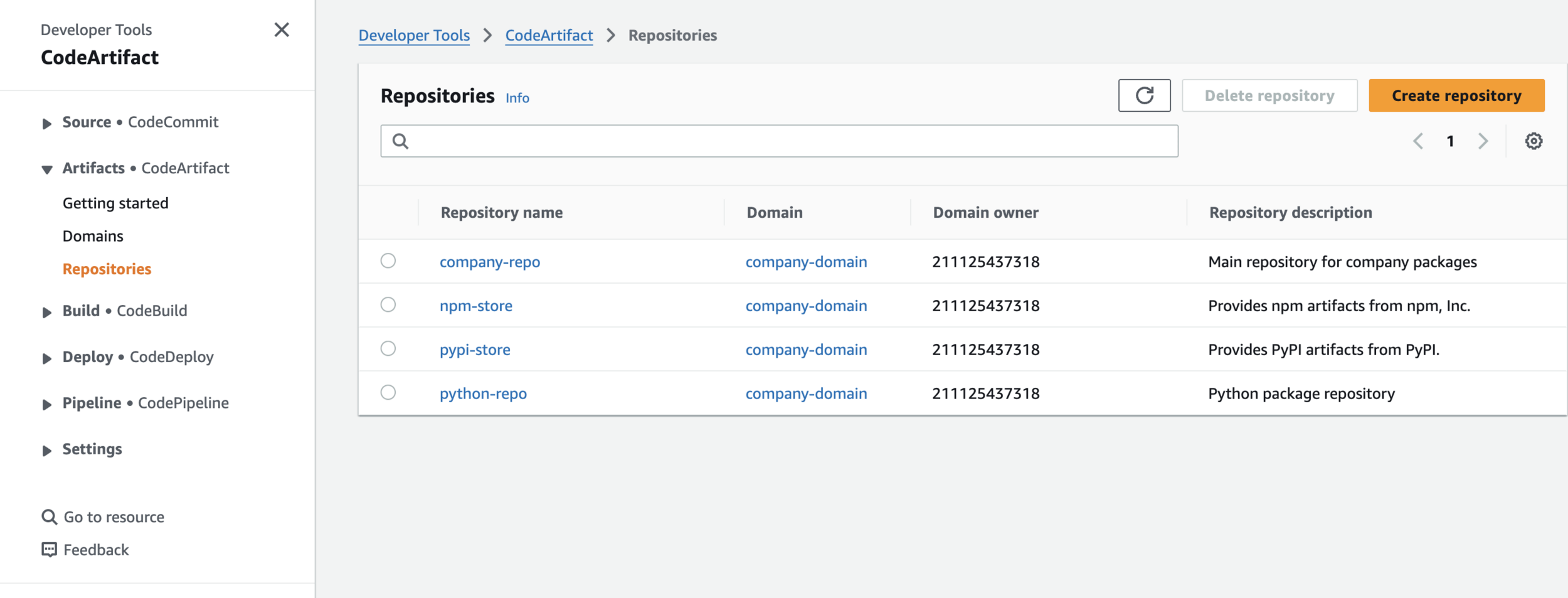The height and width of the screenshot is (598, 1568).
Task: Click Create repository button
Action: click(x=1456, y=95)
